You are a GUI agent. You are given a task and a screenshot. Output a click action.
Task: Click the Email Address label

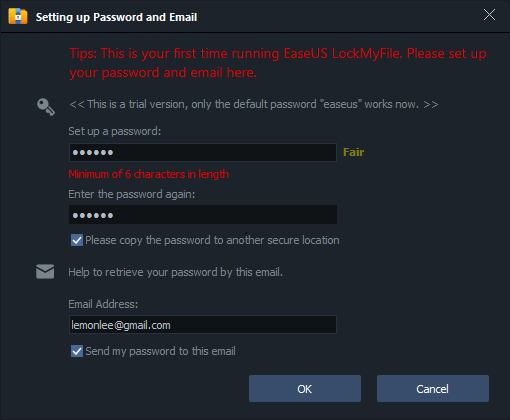103,304
